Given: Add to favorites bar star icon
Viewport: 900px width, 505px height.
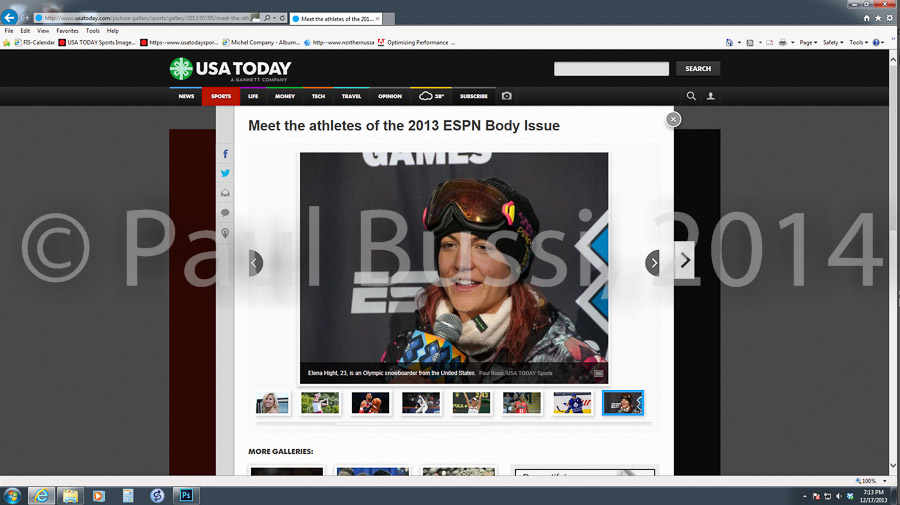Looking at the screenshot, I should pyautogui.click(x=6, y=42).
